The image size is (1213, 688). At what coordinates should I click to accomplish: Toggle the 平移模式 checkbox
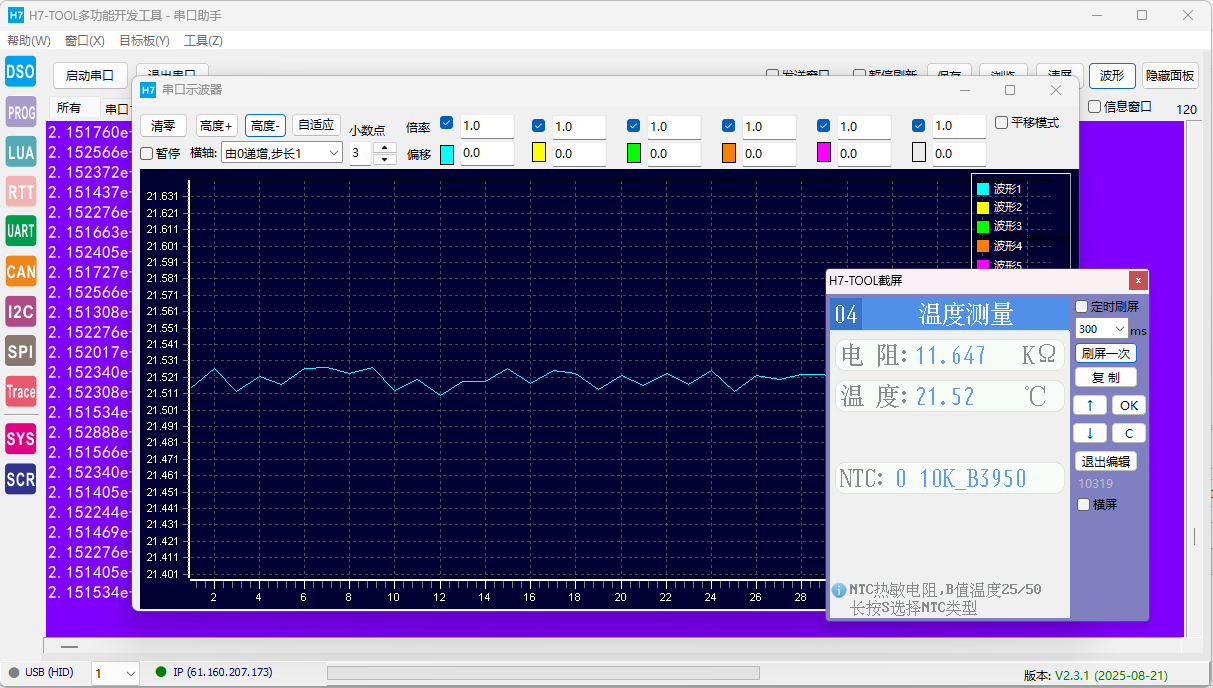(1002, 123)
